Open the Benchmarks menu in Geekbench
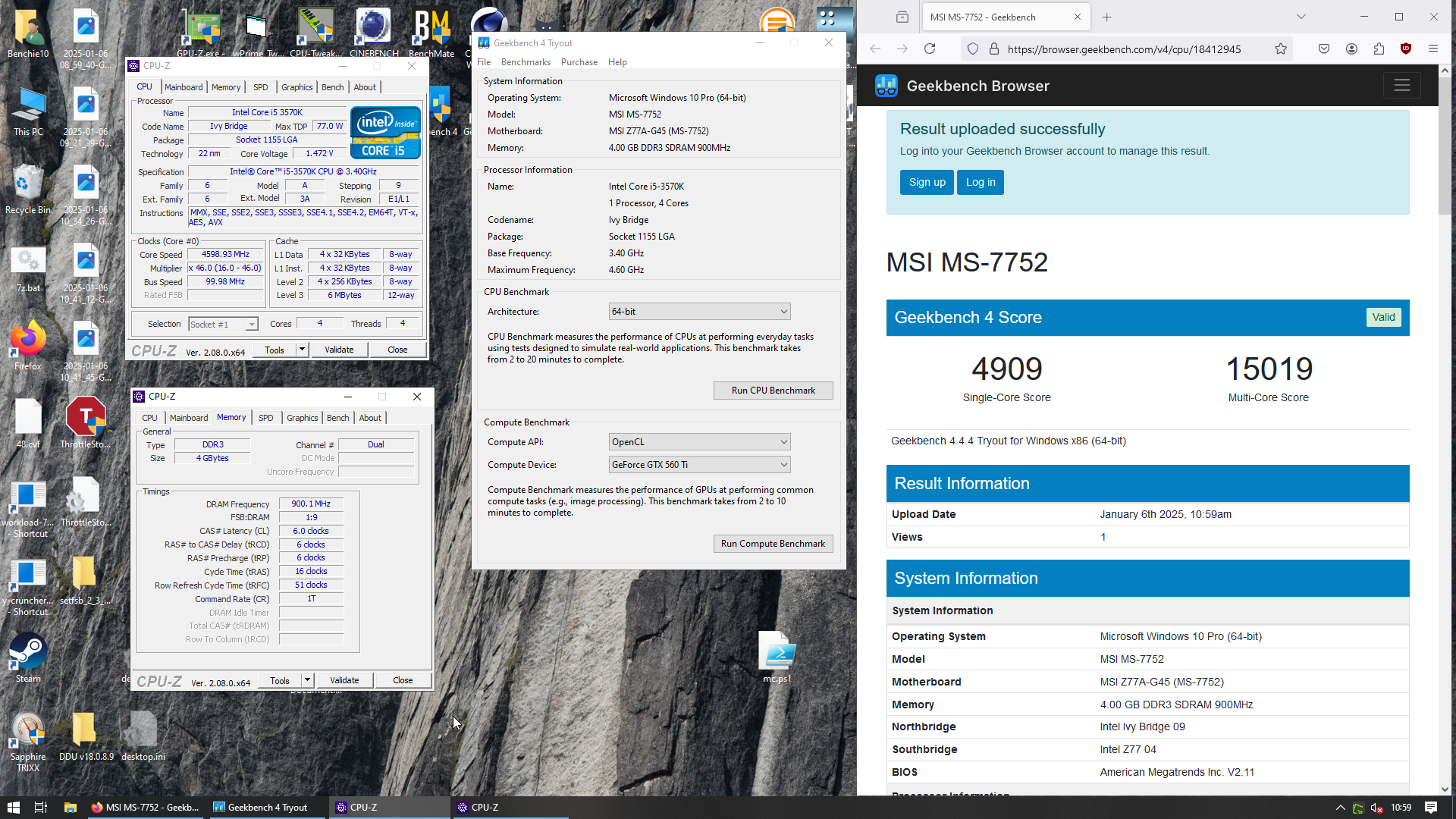This screenshot has height=819, width=1456. pos(526,62)
